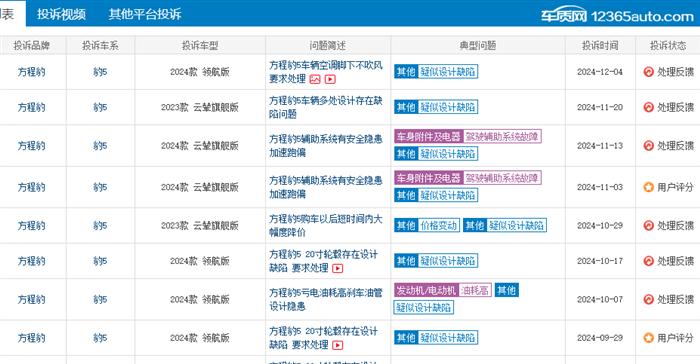Switch to the 其他平台投诉 tab

coord(145,14)
